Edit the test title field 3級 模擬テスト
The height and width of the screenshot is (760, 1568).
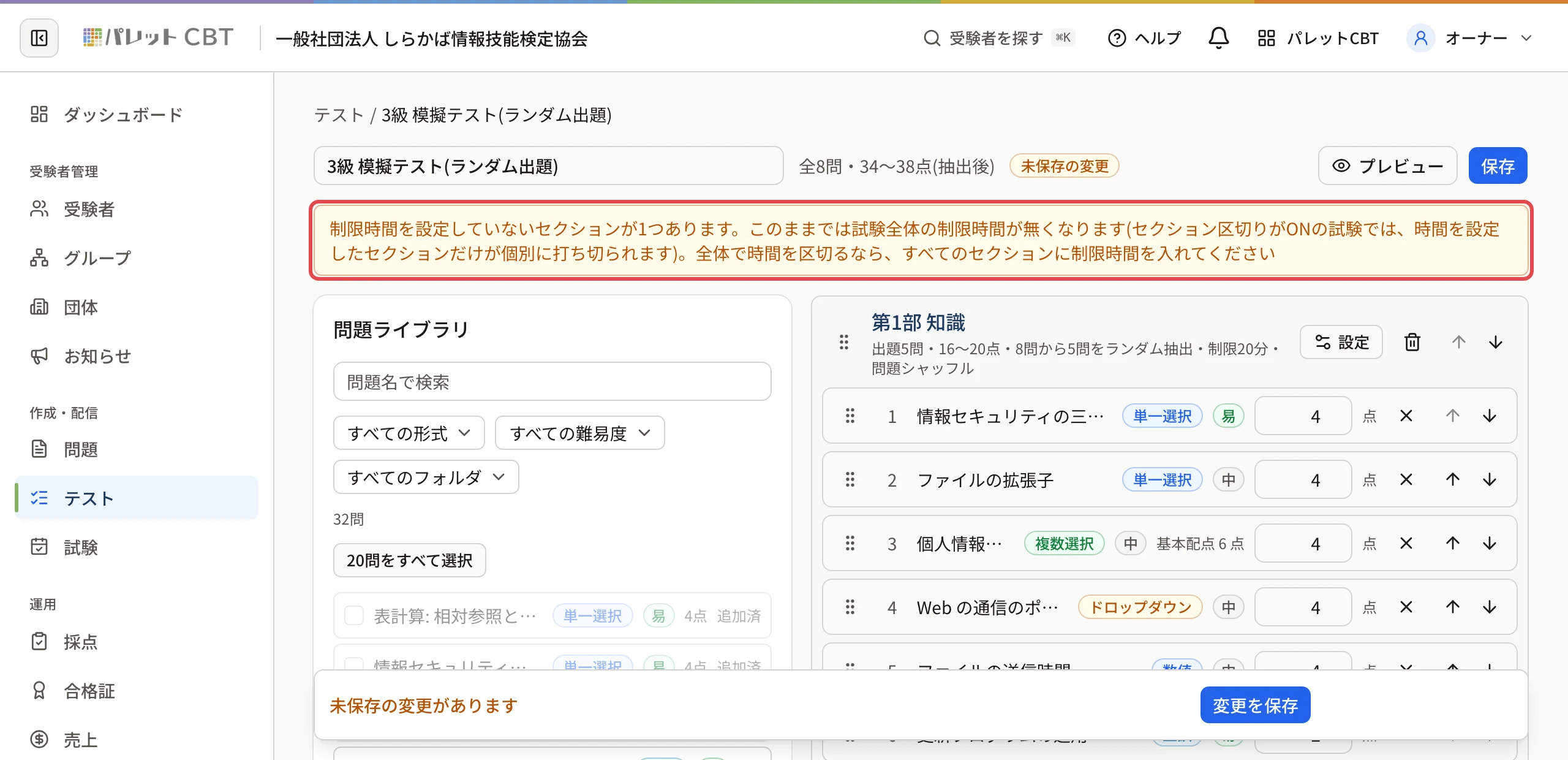pyautogui.click(x=548, y=165)
